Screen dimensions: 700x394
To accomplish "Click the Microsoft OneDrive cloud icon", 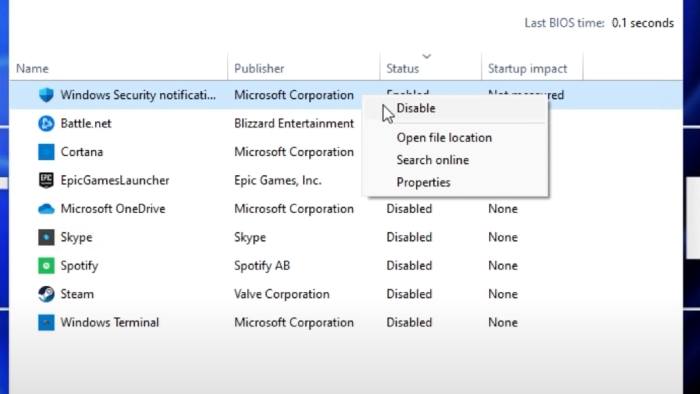I will click(46, 209).
